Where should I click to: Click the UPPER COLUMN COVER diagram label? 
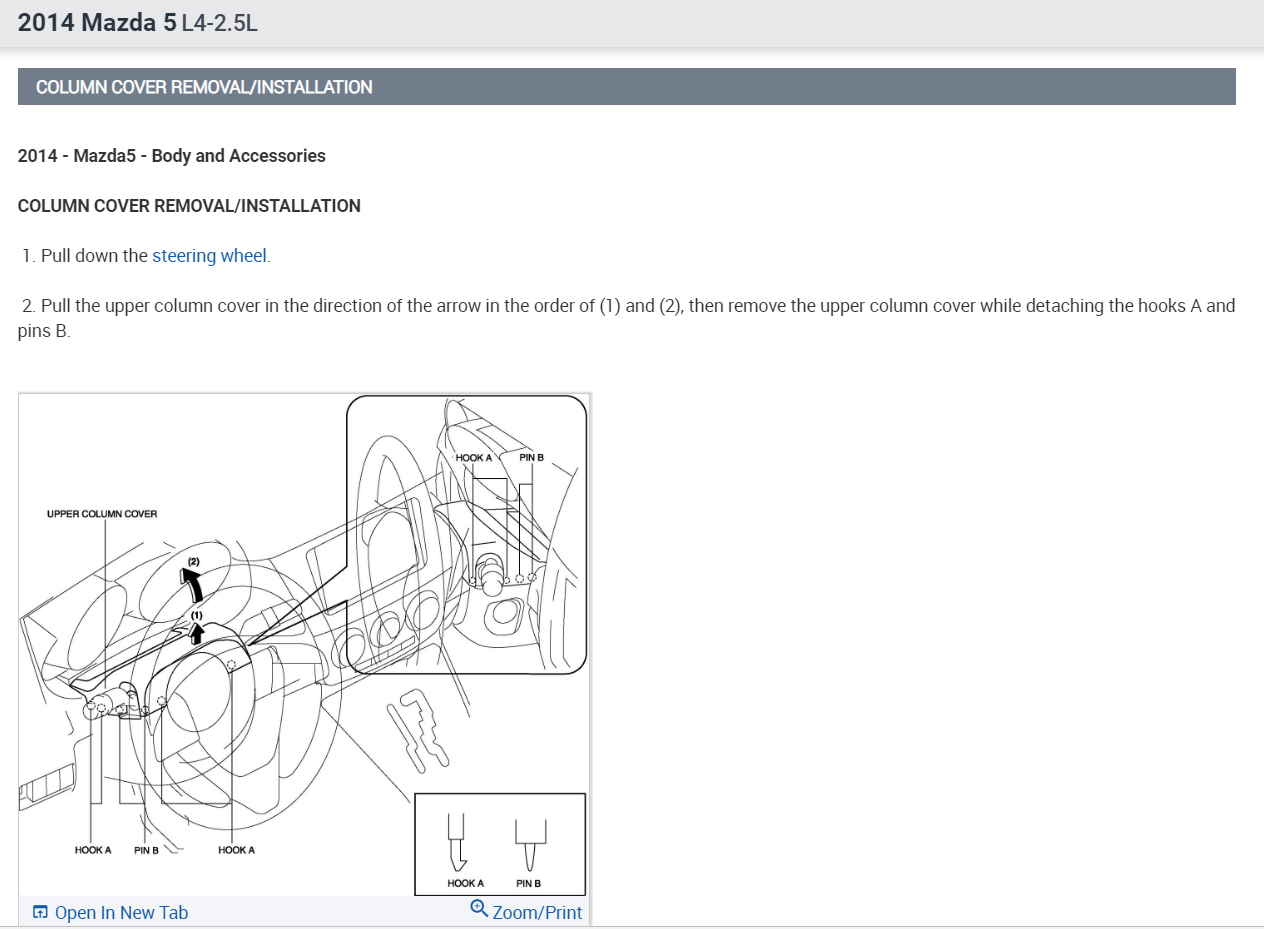coord(102,514)
